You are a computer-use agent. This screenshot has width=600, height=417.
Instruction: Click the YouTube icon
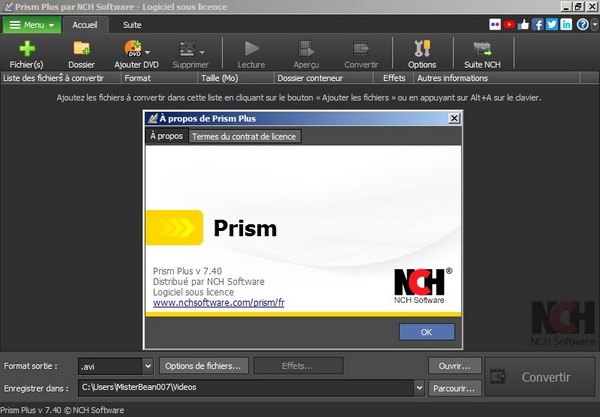pyautogui.click(x=509, y=25)
